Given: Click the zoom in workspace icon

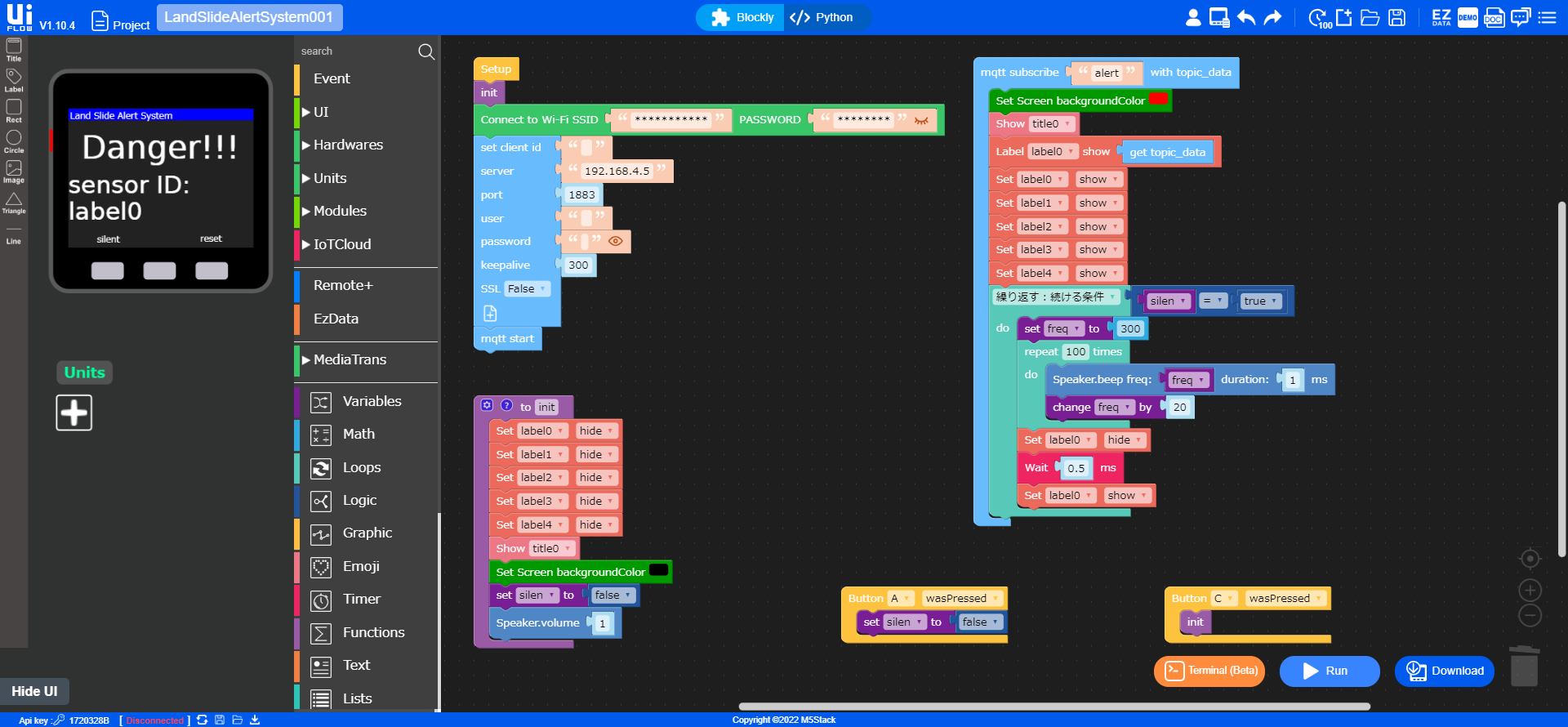Looking at the screenshot, I should pos(1530,590).
